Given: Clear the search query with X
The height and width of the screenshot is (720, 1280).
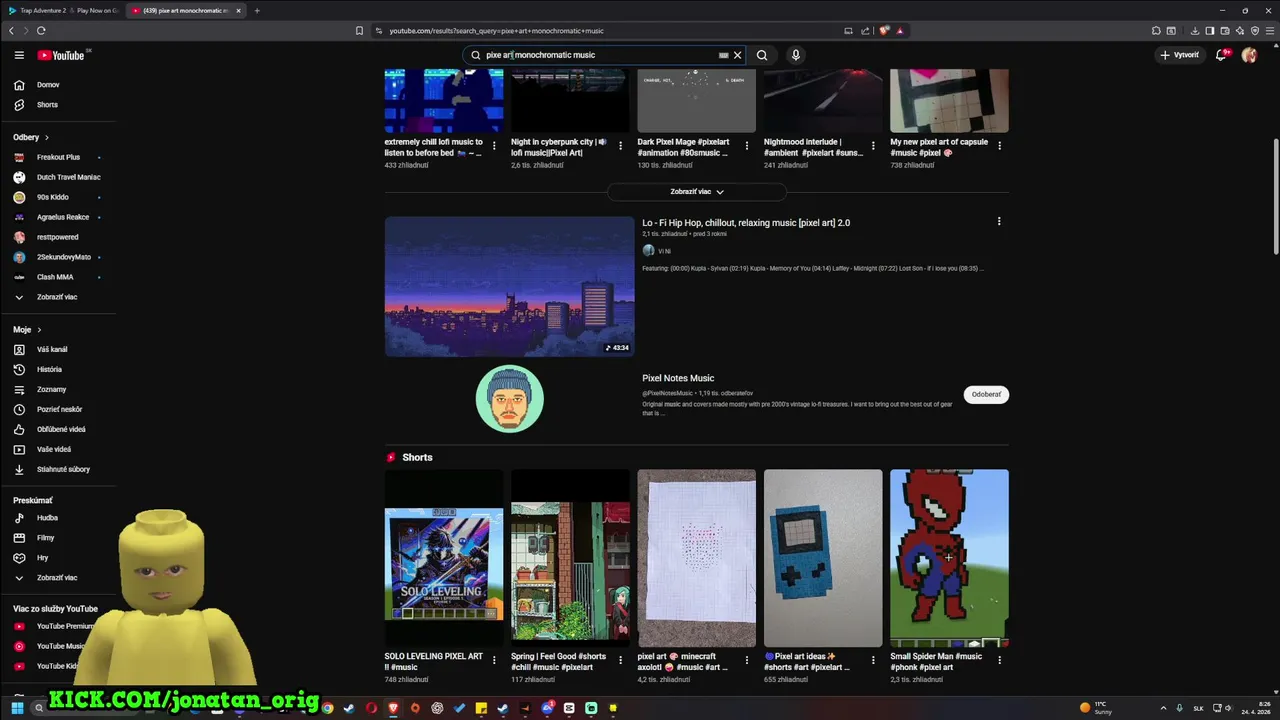Looking at the screenshot, I should [x=738, y=55].
